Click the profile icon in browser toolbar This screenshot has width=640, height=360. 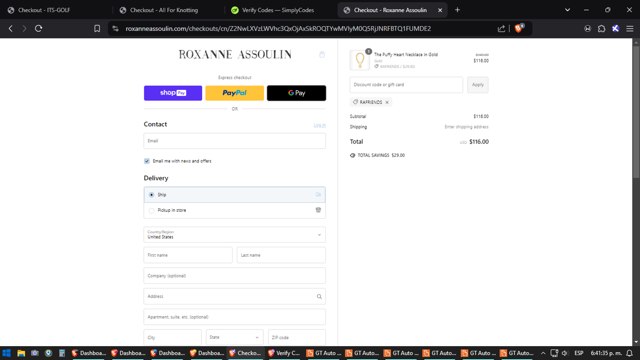587,29
